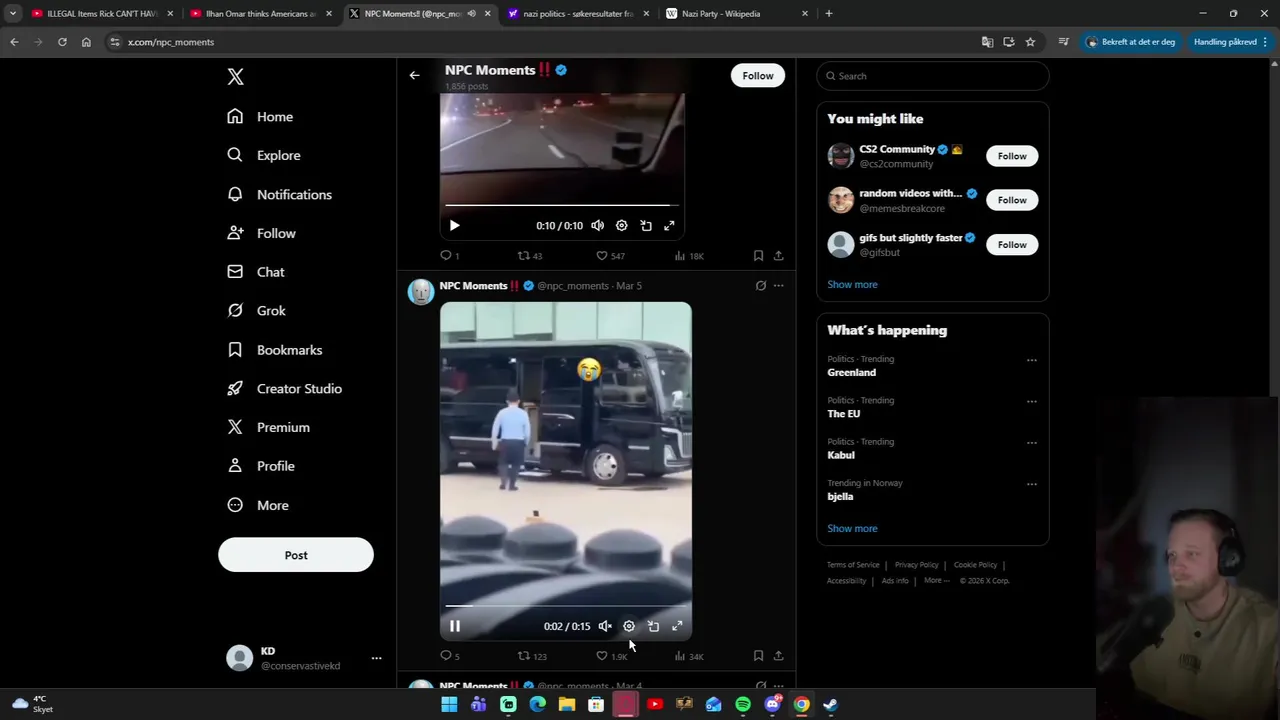Open the Greenland trending topic

point(851,373)
